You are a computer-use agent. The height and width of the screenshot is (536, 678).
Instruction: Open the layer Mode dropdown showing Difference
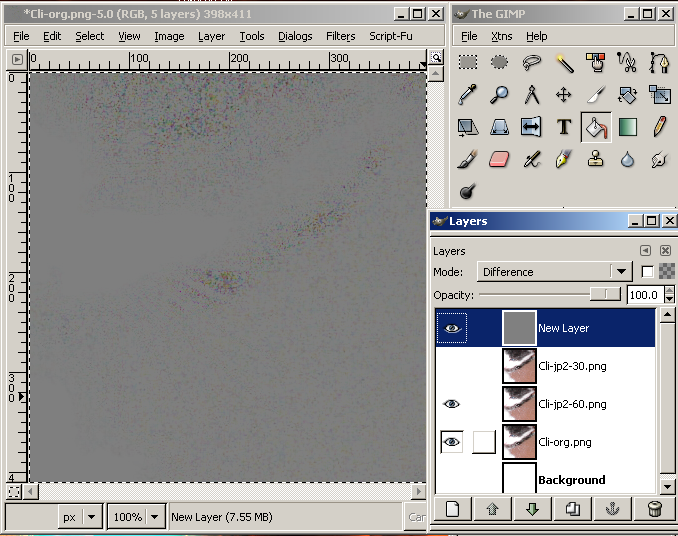point(554,272)
